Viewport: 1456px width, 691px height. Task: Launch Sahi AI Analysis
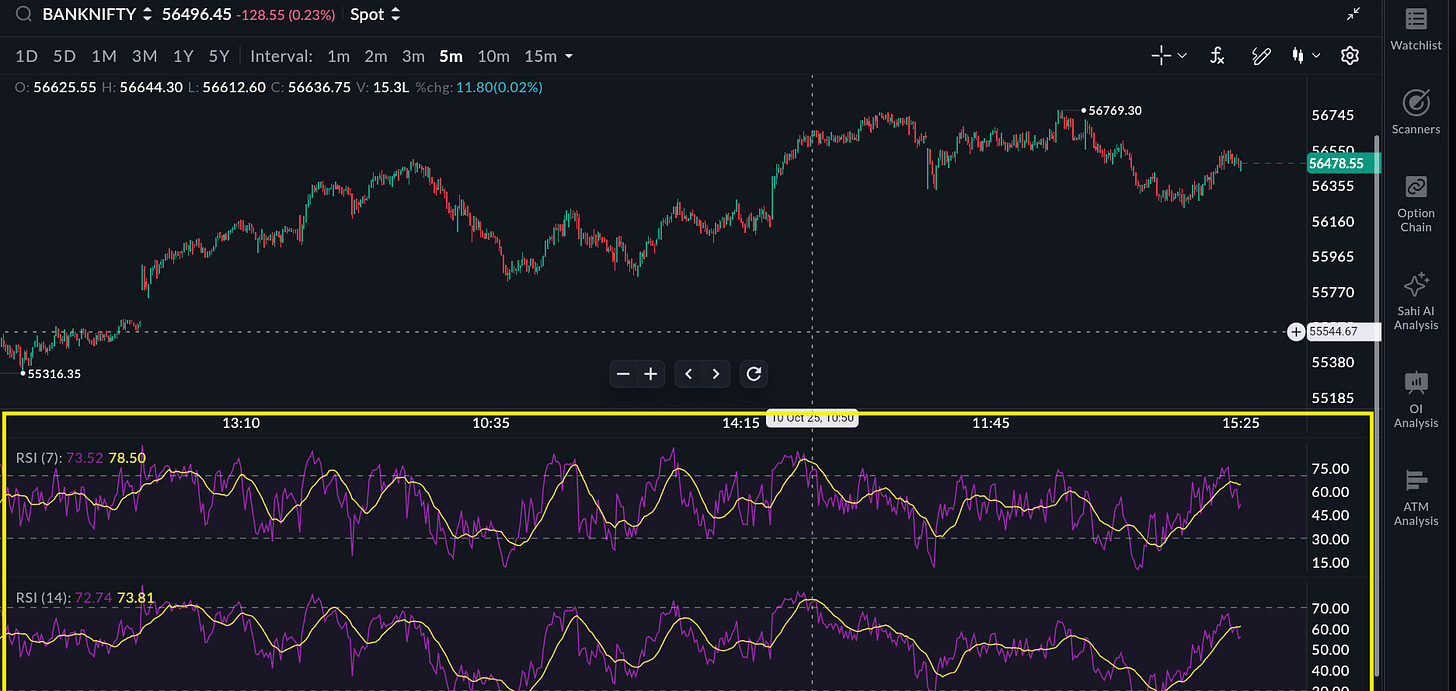(1416, 301)
